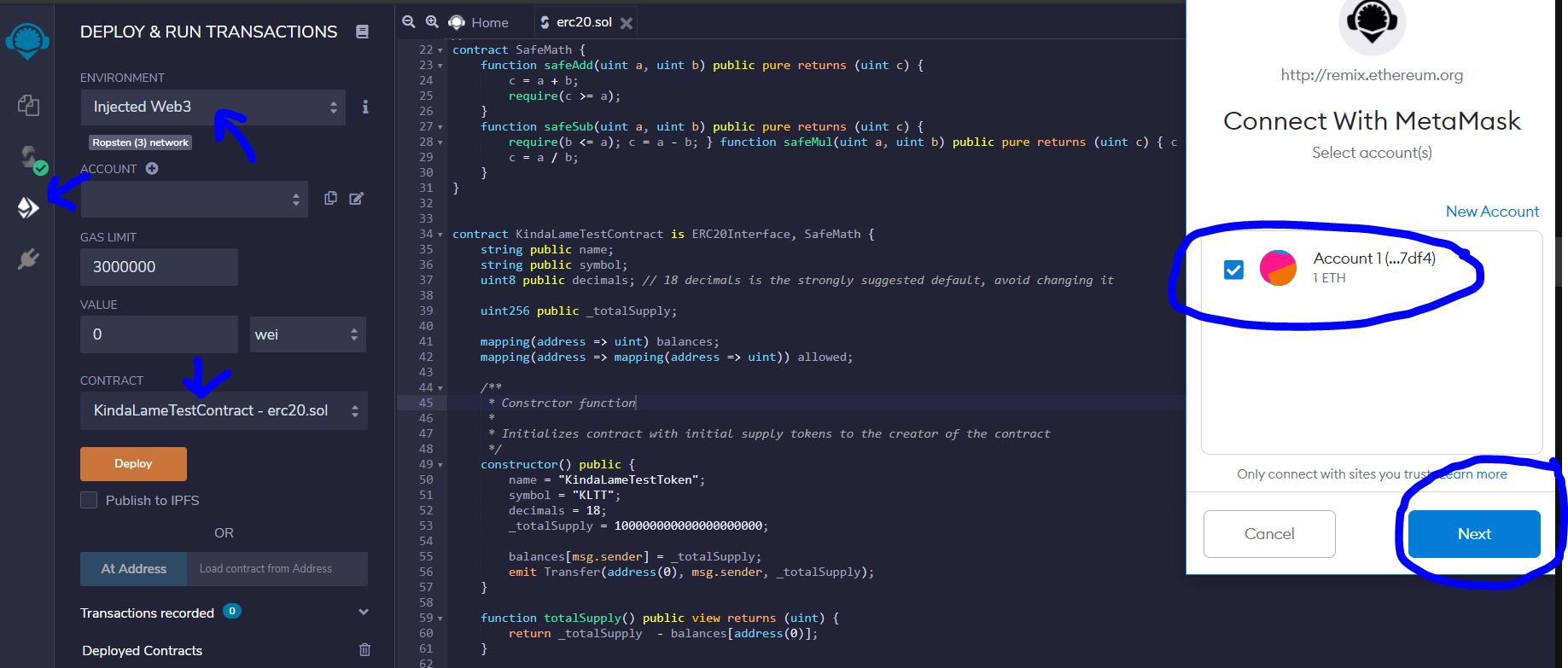Fold line 34 contract block
1568x668 pixels.
(440, 235)
